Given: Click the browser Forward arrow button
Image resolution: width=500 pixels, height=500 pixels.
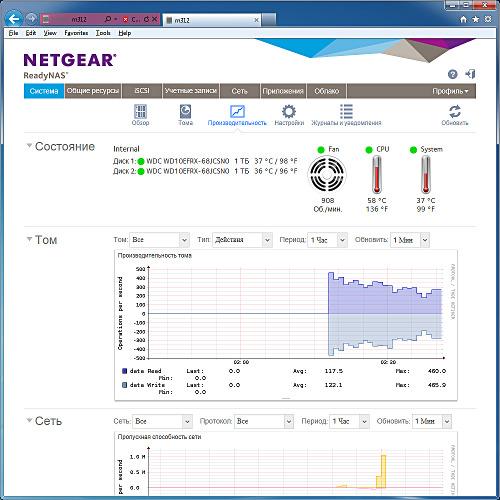Looking at the screenshot, I should [x=32, y=19].
